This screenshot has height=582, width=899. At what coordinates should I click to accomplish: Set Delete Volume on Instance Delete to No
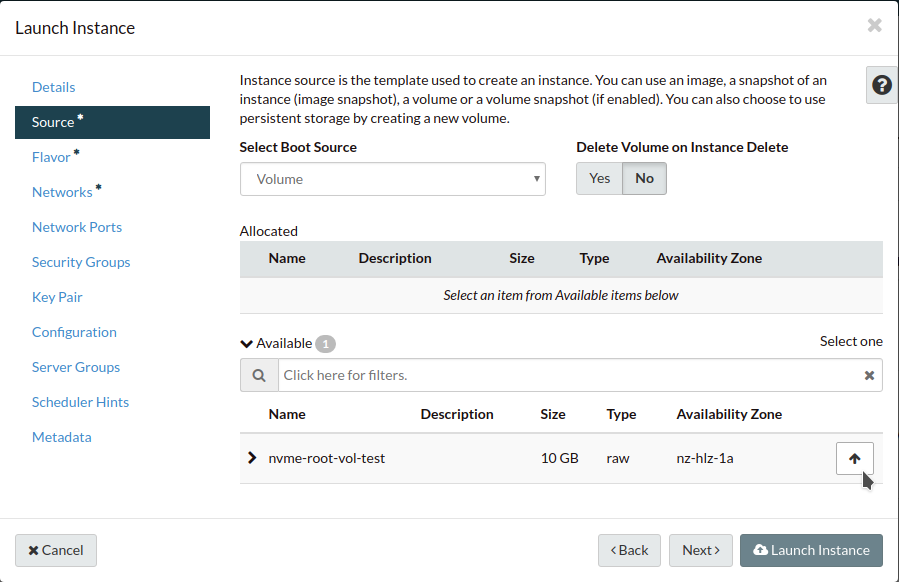pyautogui.click(x=644, y=178)
